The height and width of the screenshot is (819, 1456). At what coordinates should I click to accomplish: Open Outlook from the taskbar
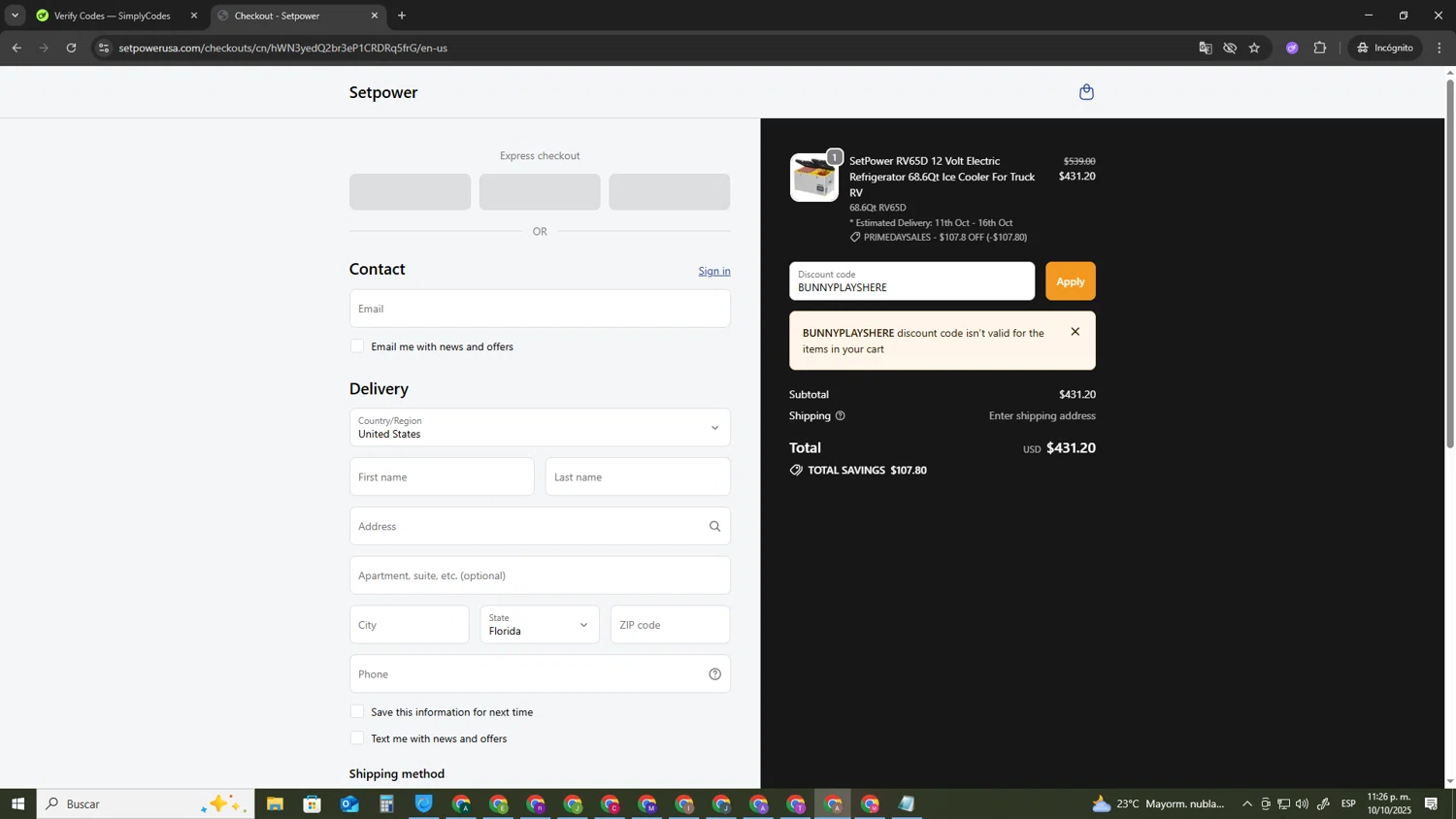[349, 803]
